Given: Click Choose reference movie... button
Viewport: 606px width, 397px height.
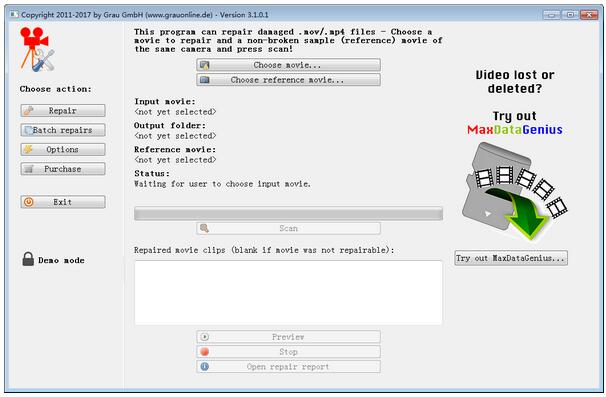Looking at the screenshot, I should click(288, 80).
